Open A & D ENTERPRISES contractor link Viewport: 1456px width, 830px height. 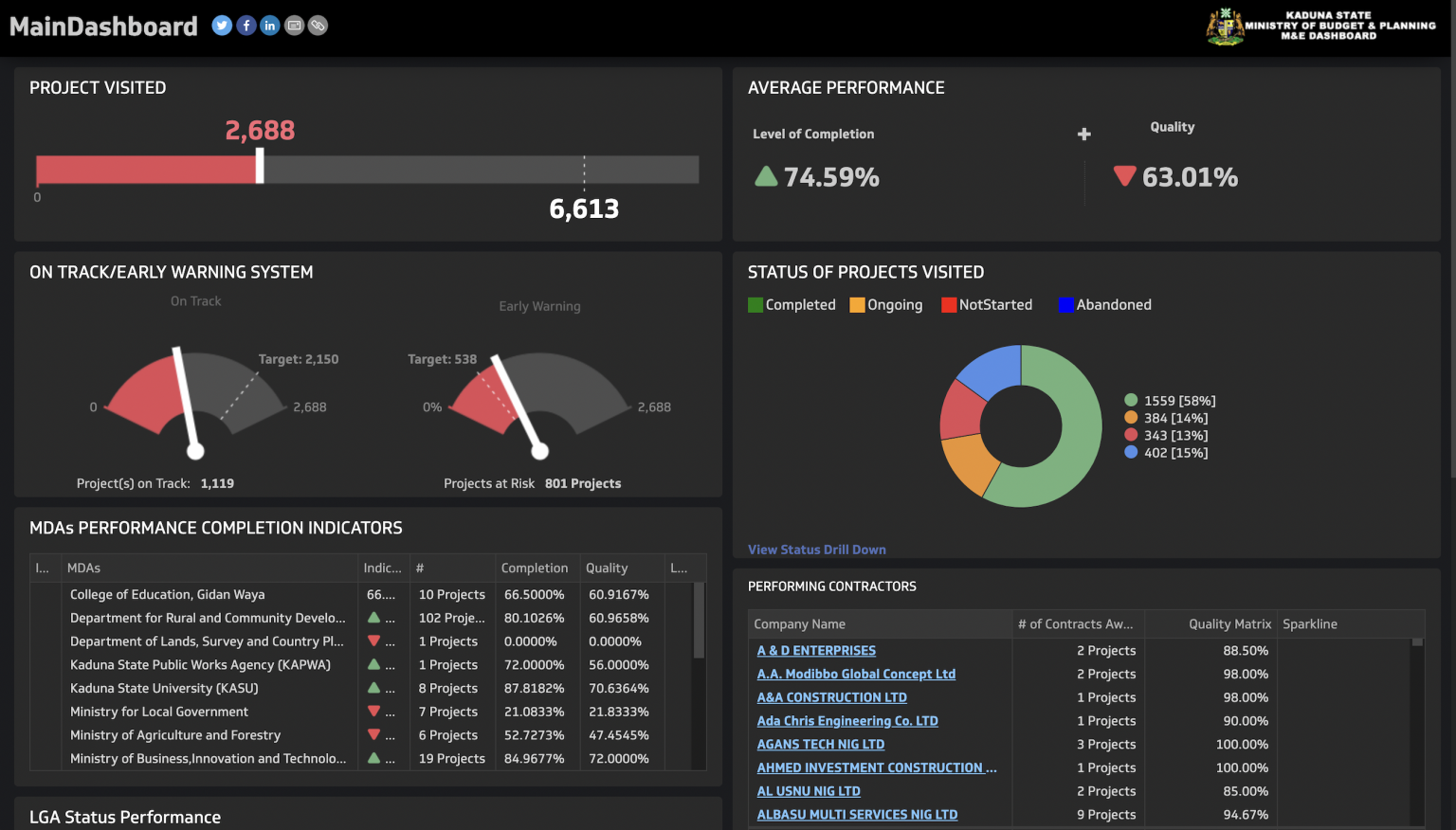[x=816, y=651]
